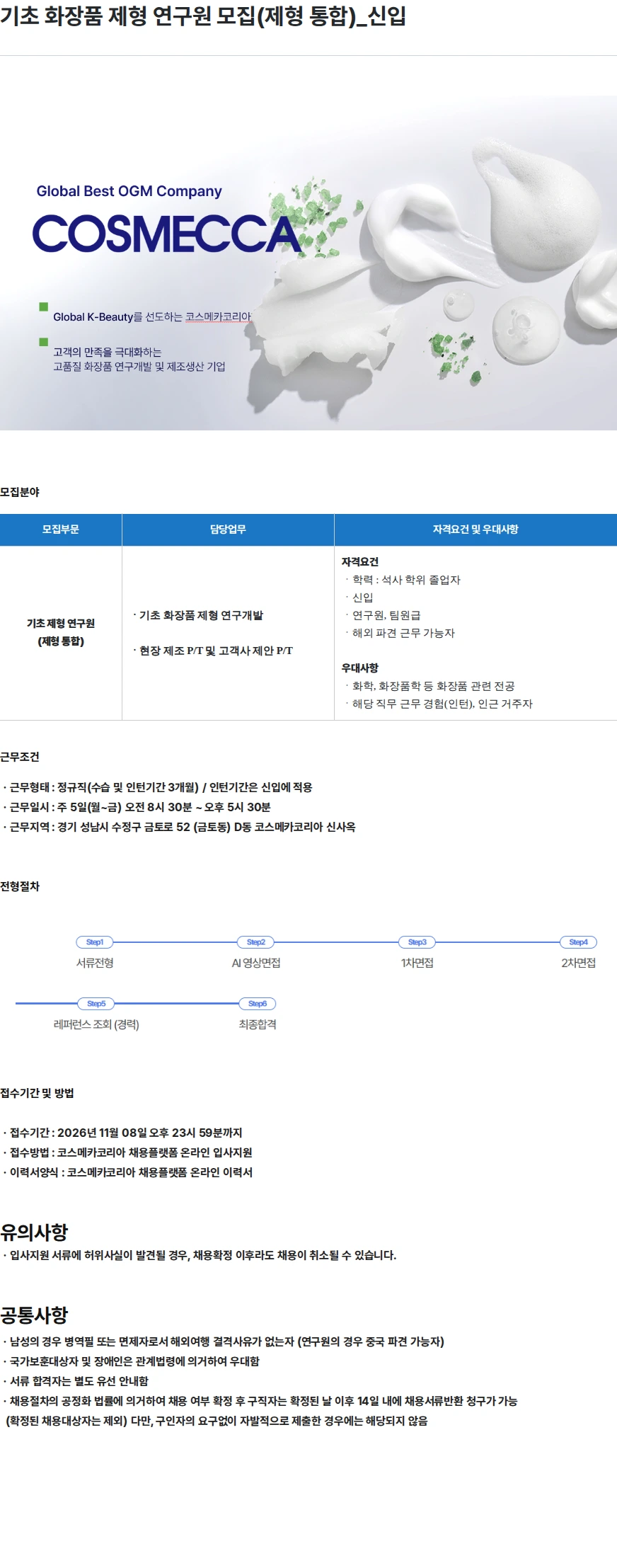Click the job title heading 기초 화장품 제형 연구원 모집

203,16
